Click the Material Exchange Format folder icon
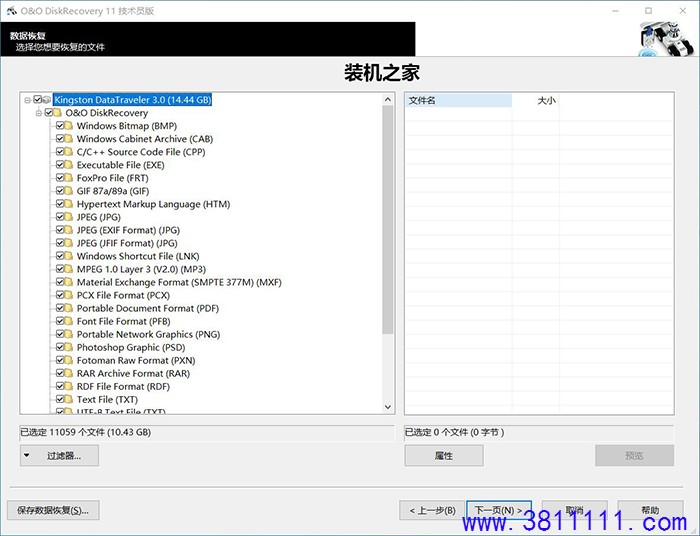This screenshot has width=700, height=536. pos(68,282)
